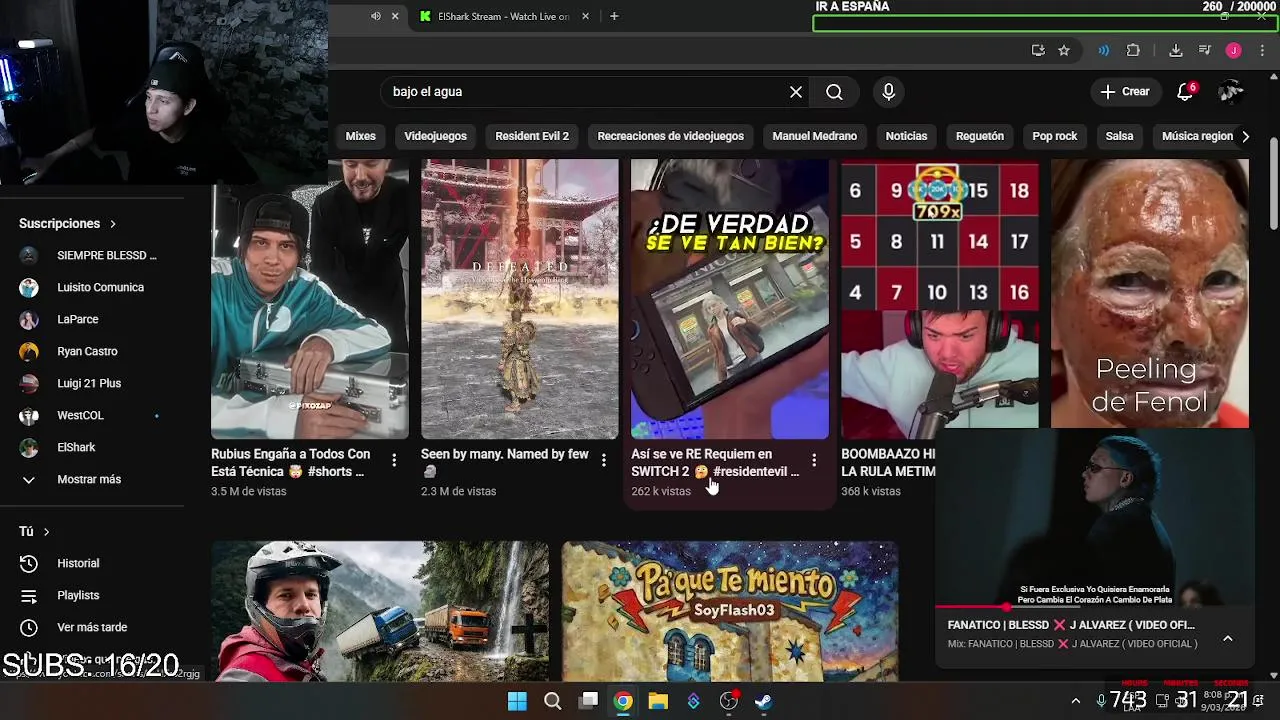1280x720 pixels.
Task: Open the YouTube account avatar menu
Action: coord(1231,92)
